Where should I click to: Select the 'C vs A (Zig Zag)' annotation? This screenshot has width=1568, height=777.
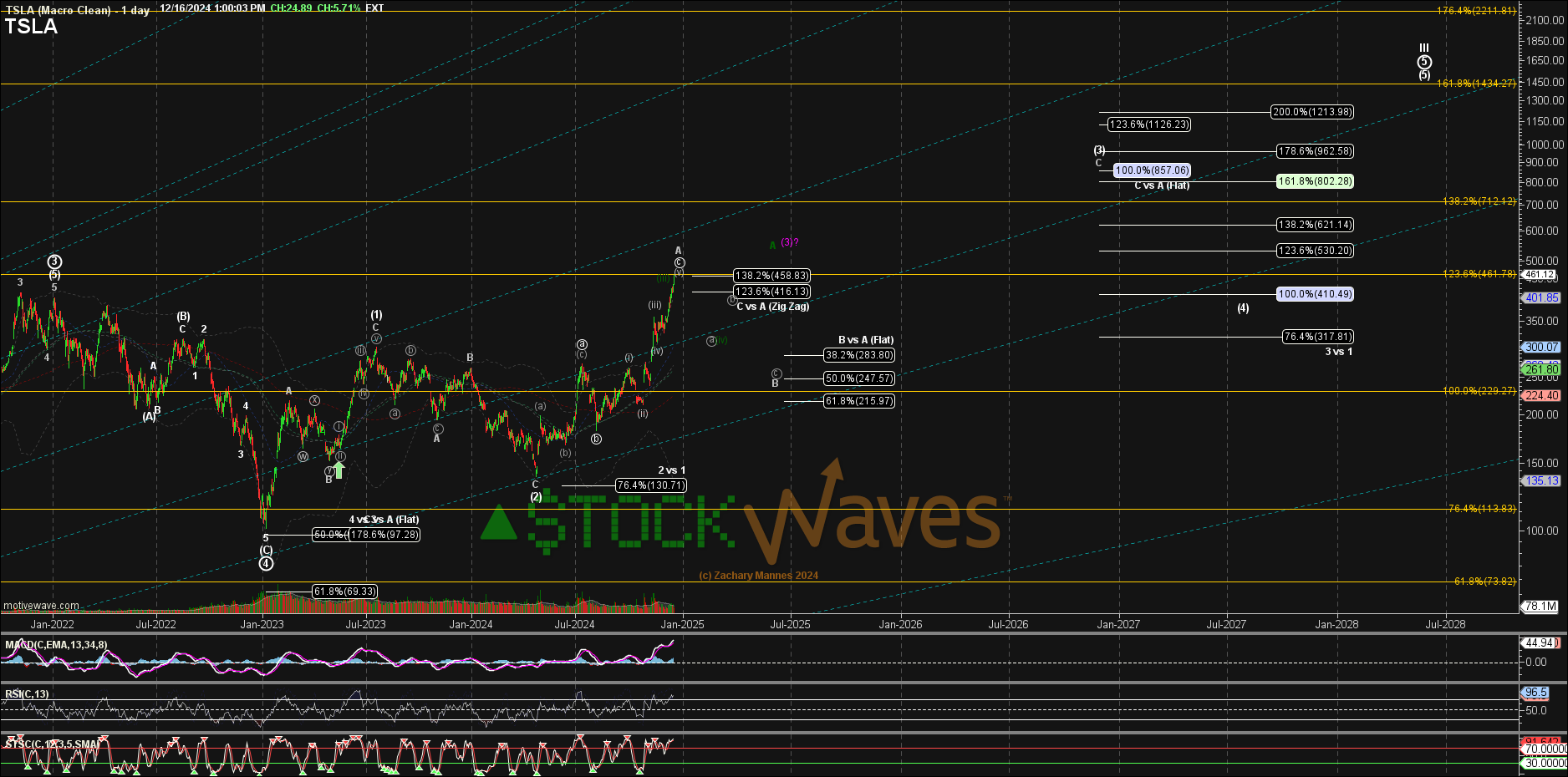772,307
